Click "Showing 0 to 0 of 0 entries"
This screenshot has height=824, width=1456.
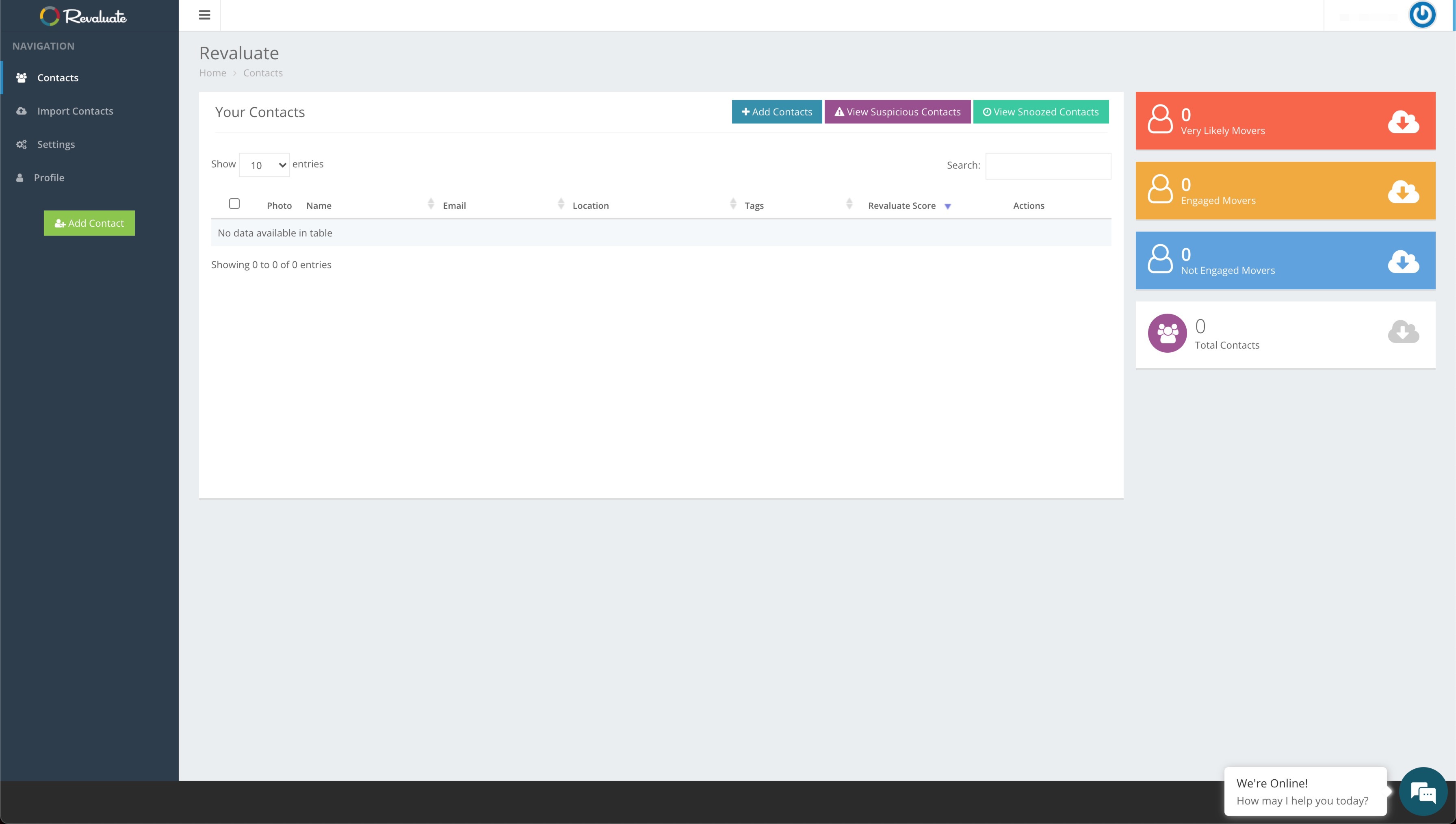pyautogui.click(x=271, y=265)
